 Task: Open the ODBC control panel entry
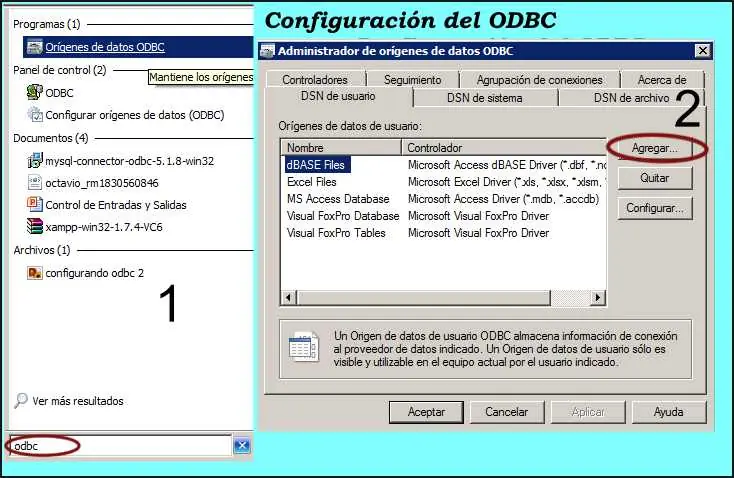point(59,93)
